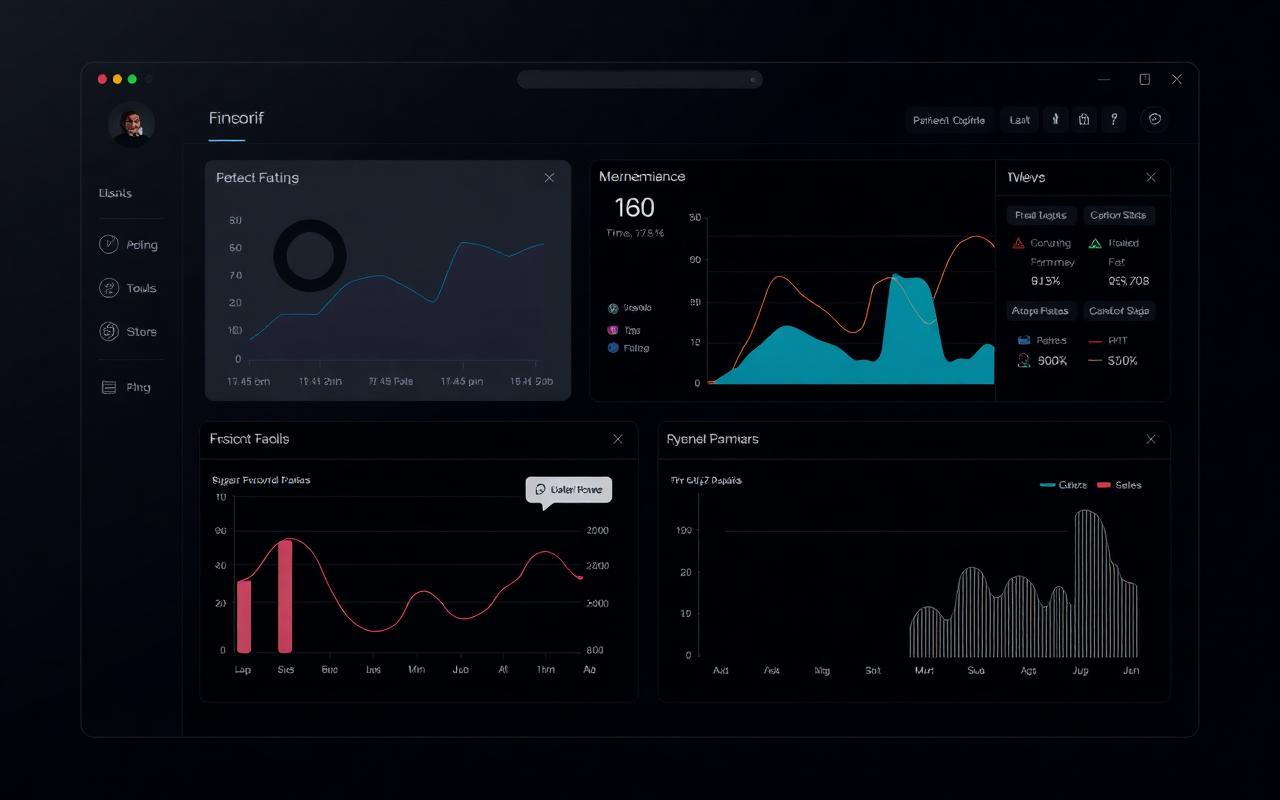Toggle the teal legend entry beside Sales
The width and height of the screenshot is (1280, 800).
[1063, 485]
